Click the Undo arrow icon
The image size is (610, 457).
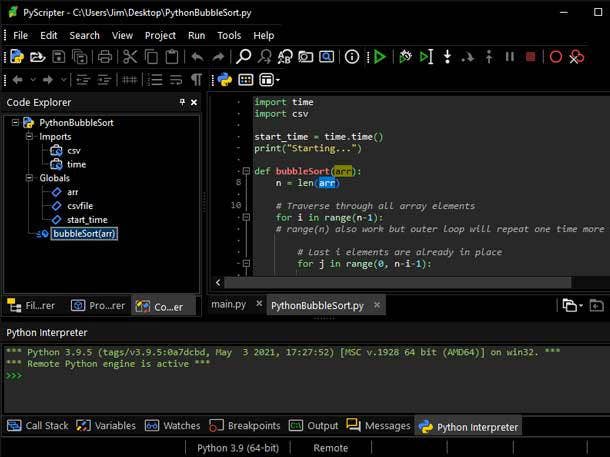pyautogui.click(x=196, y=57)
